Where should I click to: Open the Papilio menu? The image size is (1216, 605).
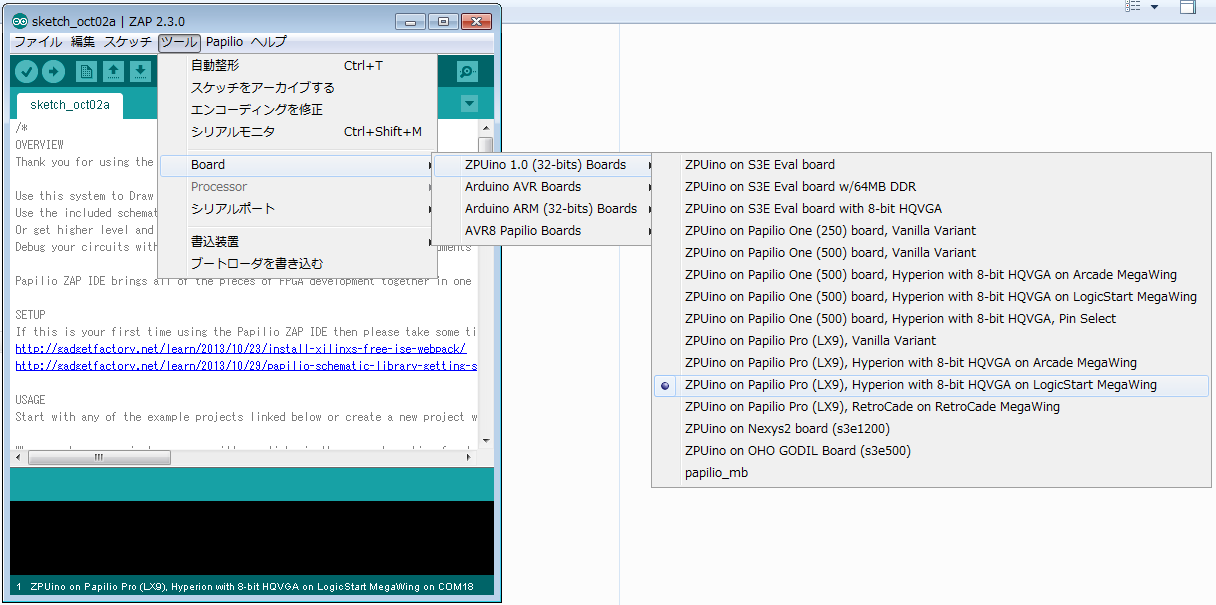224,42
